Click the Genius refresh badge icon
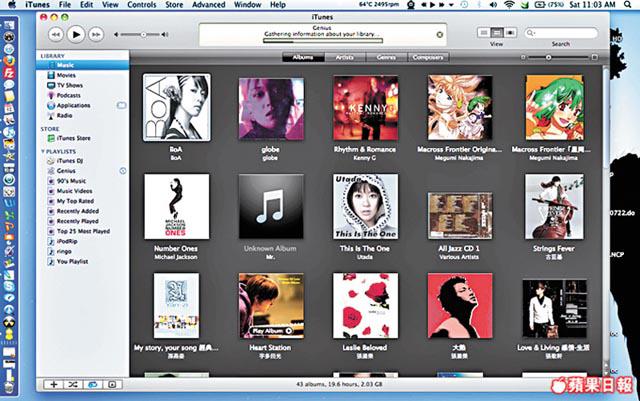This screenshot has width=640, height=401. (x=122, y=171)
